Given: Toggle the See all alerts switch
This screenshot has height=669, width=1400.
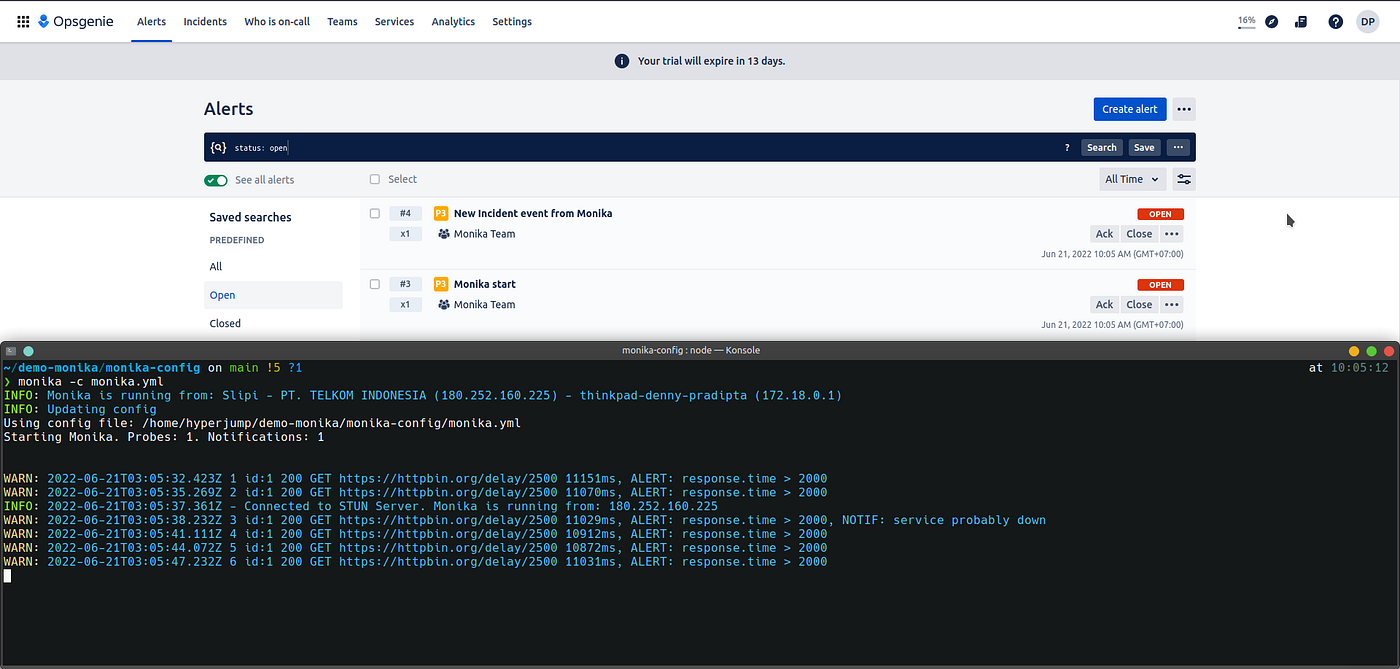Looking at the screenshot, I should coord(216,180).
